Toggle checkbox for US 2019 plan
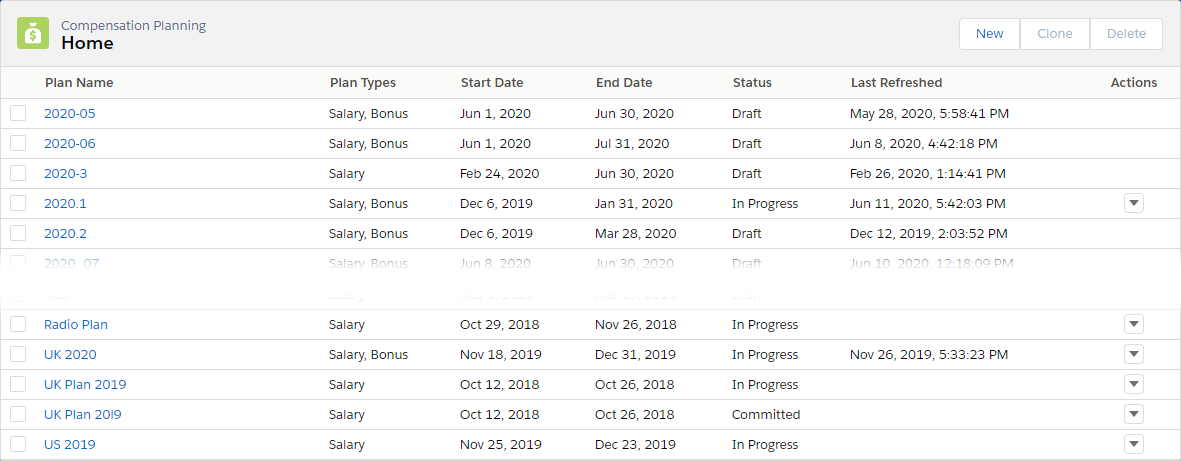The width and height of the screenshot is (1181, 461). coord(18,445)
